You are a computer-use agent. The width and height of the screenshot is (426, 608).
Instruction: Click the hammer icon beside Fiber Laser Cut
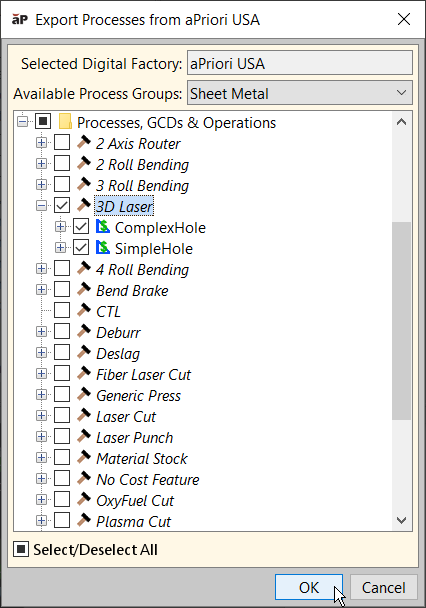pos(84,374)
